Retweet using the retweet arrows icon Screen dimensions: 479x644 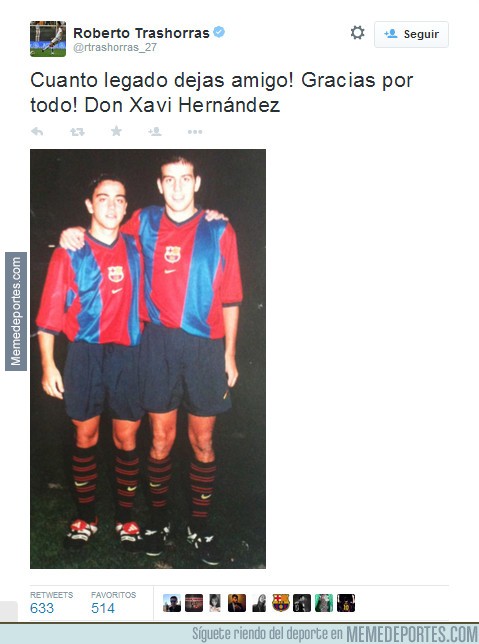pos(77,132)
